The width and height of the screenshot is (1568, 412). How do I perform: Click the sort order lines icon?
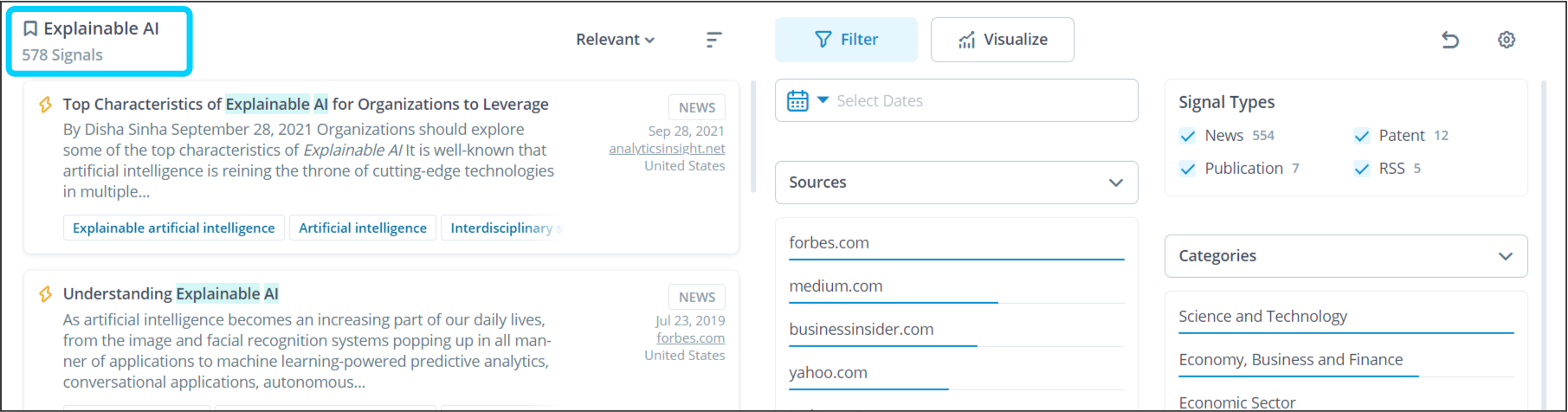tap(713, 40)
